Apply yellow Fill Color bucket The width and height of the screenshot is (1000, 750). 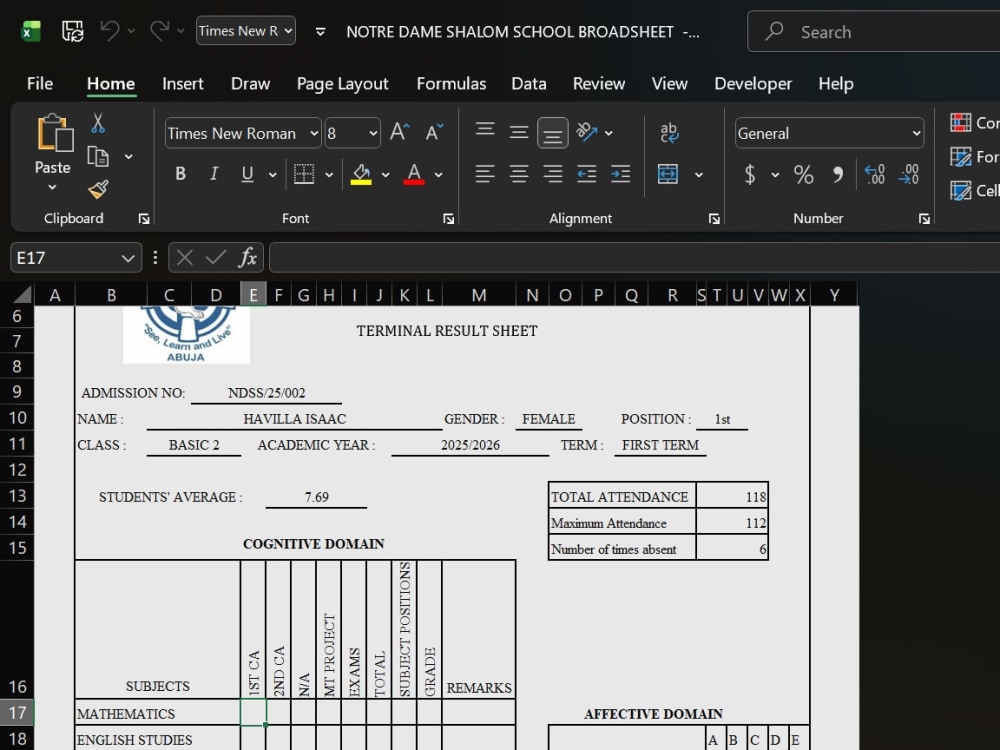361,174
